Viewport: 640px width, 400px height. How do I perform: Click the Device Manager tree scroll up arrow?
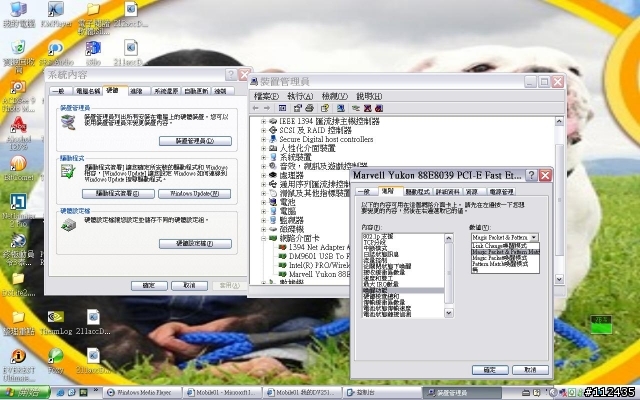tap(559, 121)
